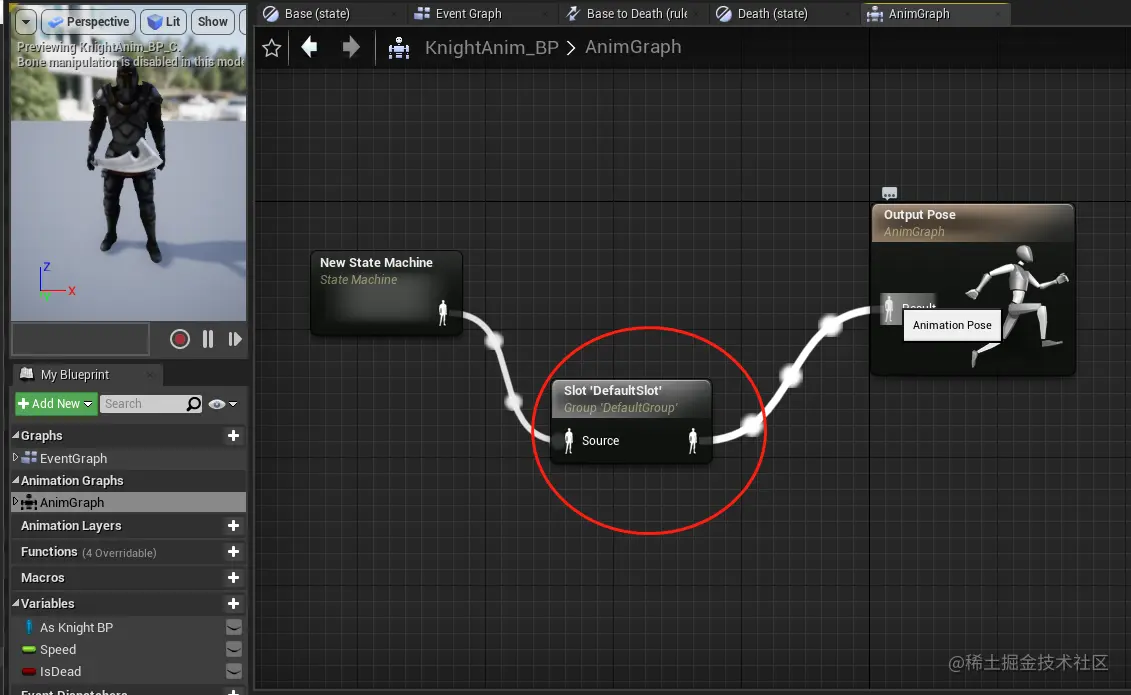Viewport: 1131px width, 695px height.
Task: Select the Slot 'DefaultSlot' node title
Action: (x=612, y=391)
